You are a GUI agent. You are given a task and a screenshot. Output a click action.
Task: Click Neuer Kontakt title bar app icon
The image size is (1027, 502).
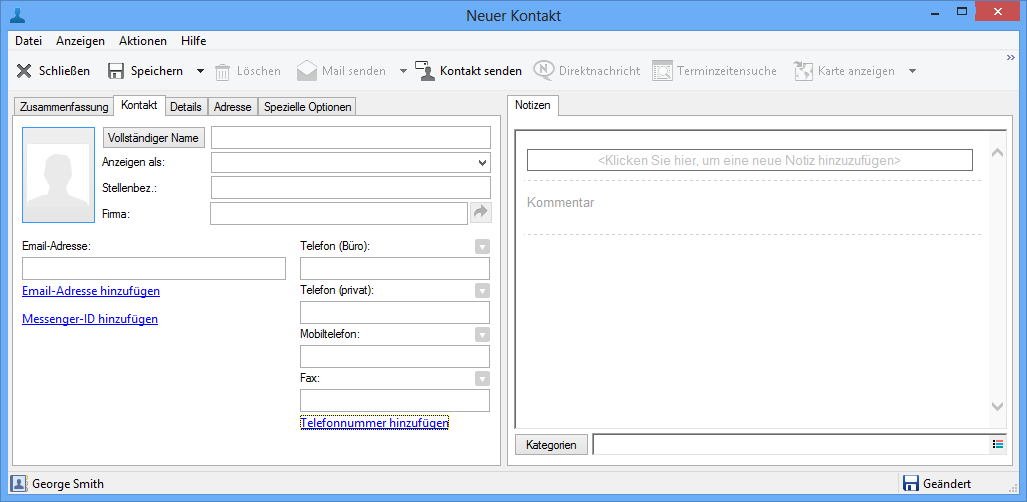[18, 14]
